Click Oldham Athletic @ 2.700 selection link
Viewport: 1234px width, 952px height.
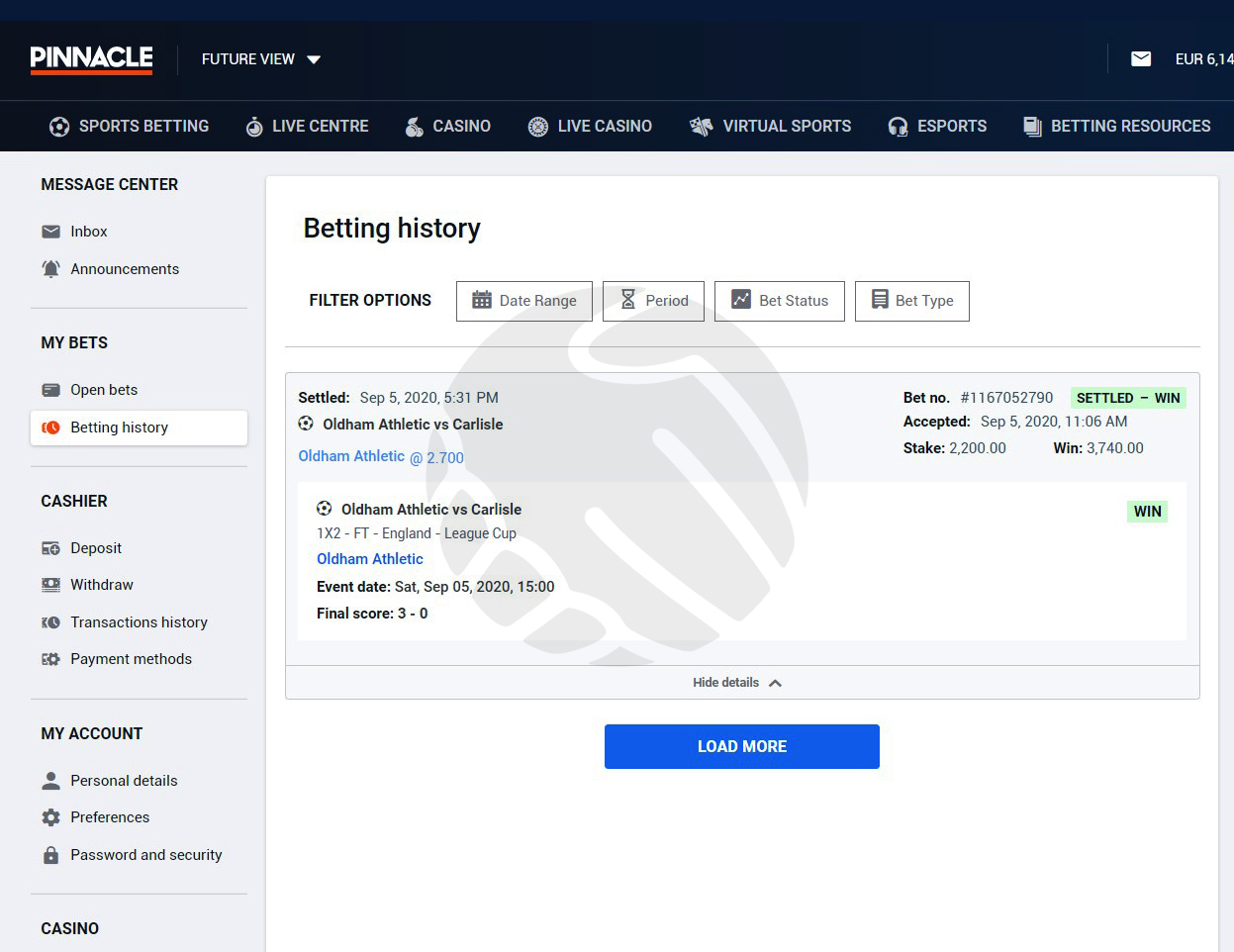381,457
